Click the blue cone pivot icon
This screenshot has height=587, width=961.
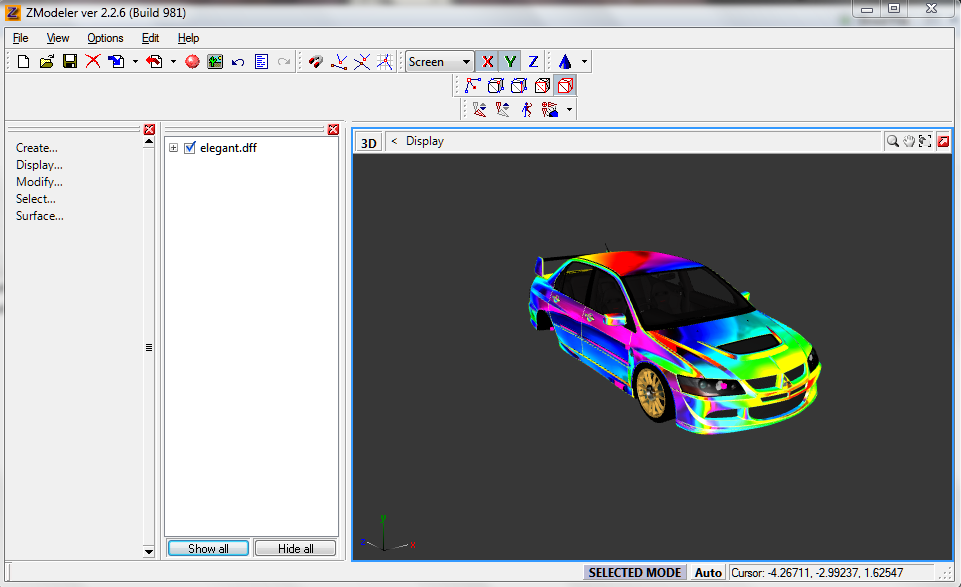565,61
